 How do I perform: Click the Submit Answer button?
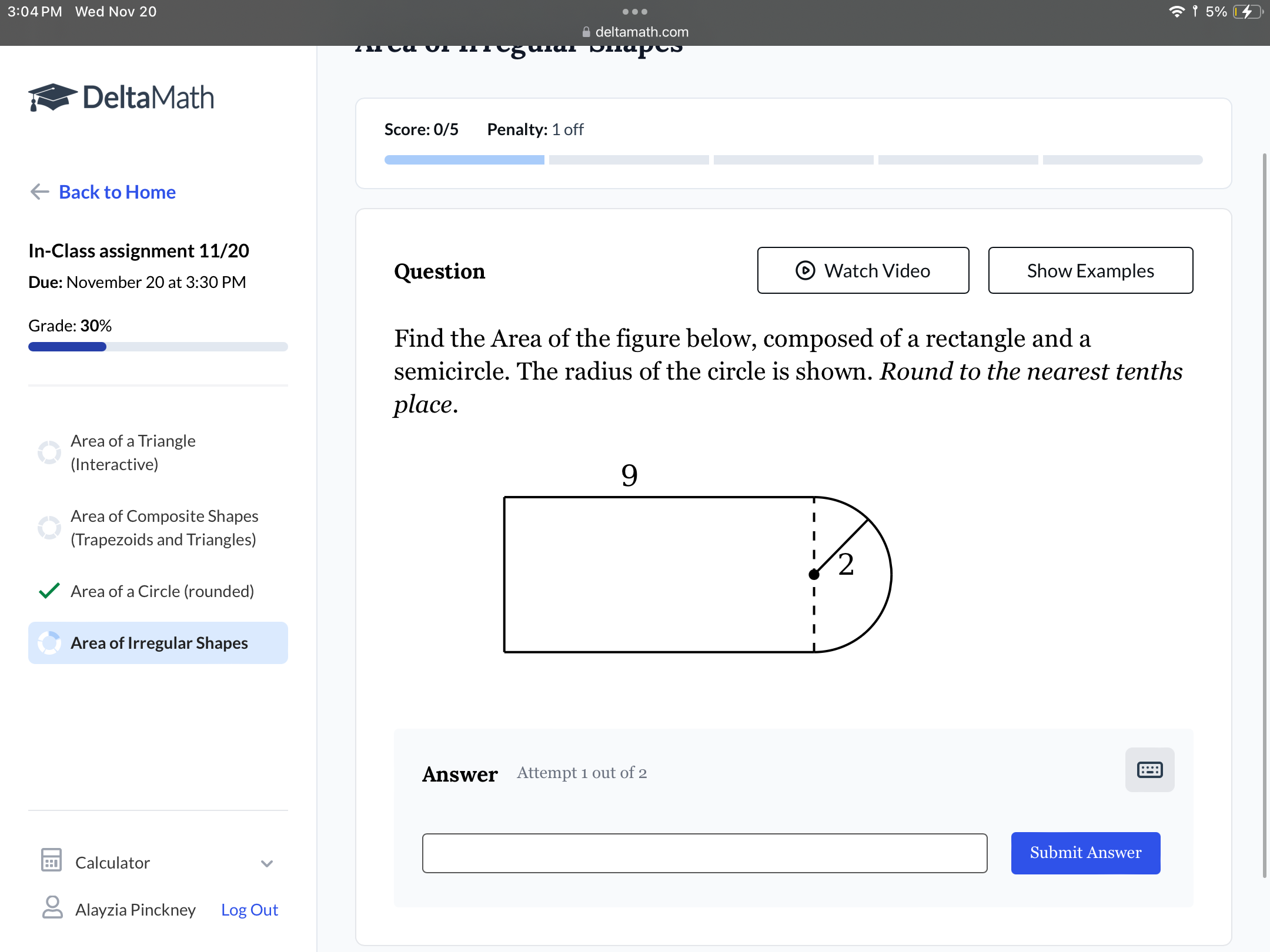[1085, 852]
